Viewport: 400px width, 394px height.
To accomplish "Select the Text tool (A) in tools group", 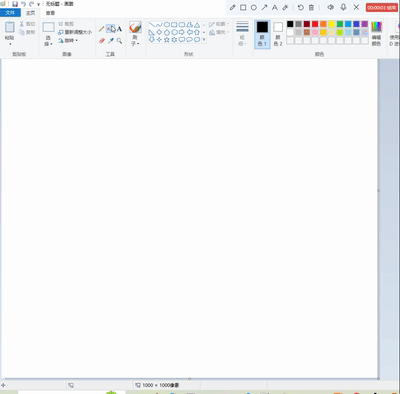I will point(119,29).
